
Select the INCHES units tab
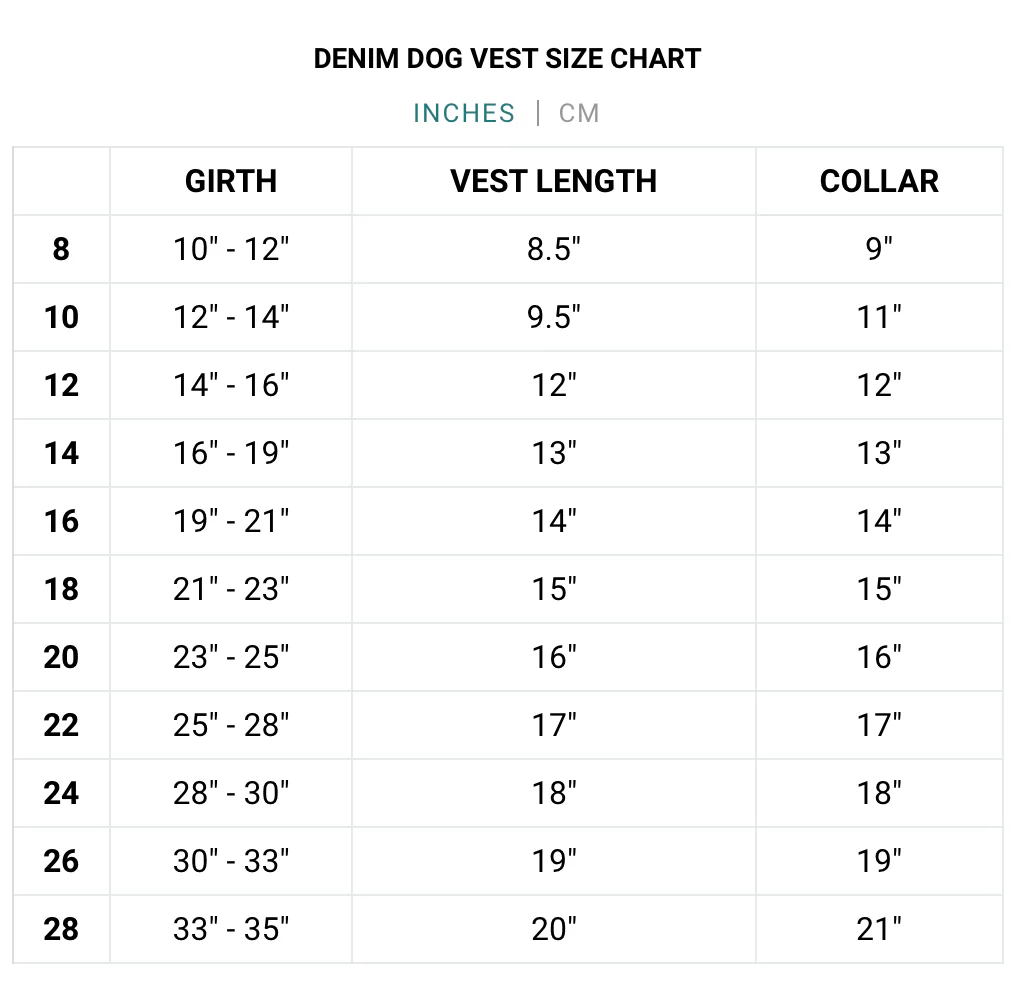[x=464, y=113]
